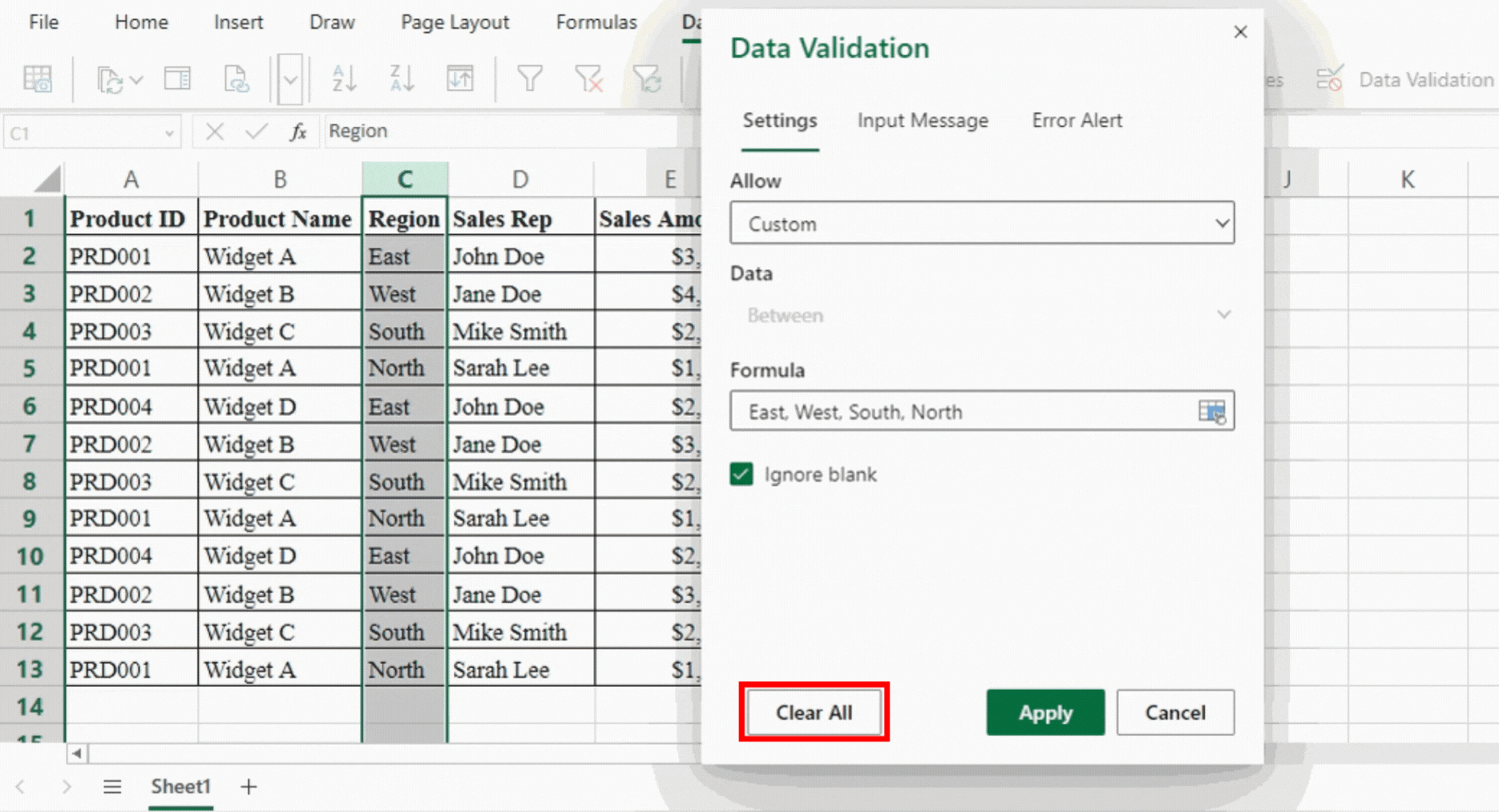This screenshot has height=812, width=1499.
Task: Switch to the Error Alert tab
Action: [x=1077, y=120]
